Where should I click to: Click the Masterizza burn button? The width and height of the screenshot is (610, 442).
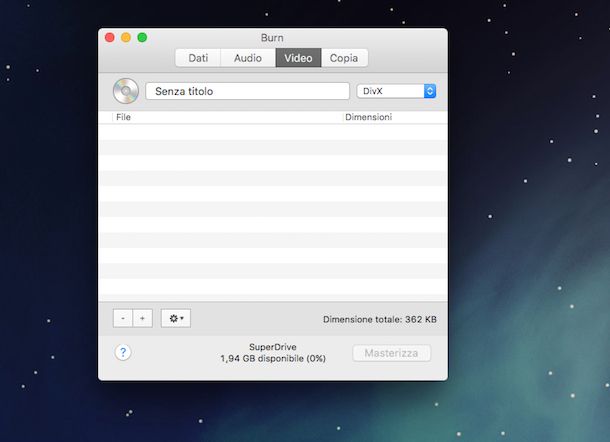[x=391, y=353]
